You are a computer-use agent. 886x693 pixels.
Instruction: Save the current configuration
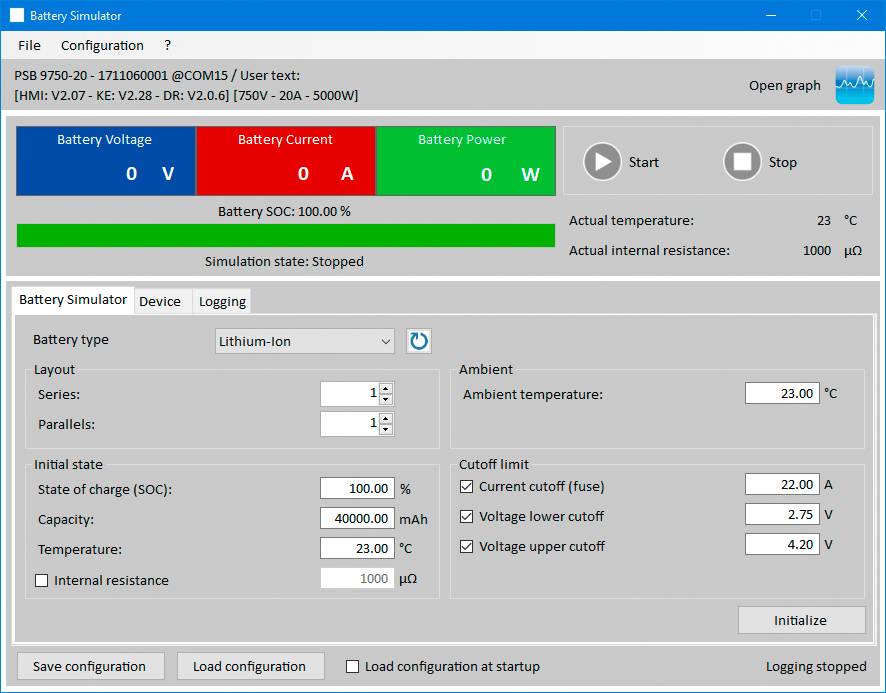[90, 666]
